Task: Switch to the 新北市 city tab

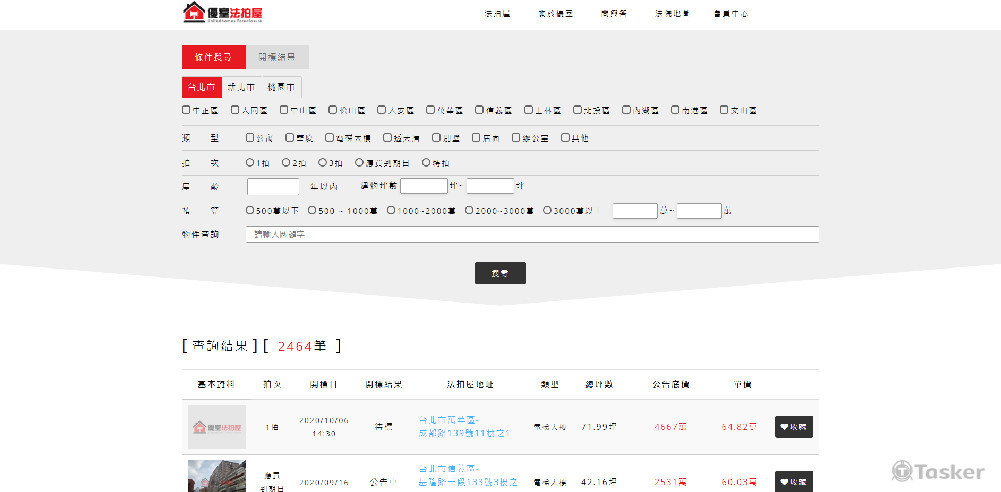Action: [x=241, y=88]
